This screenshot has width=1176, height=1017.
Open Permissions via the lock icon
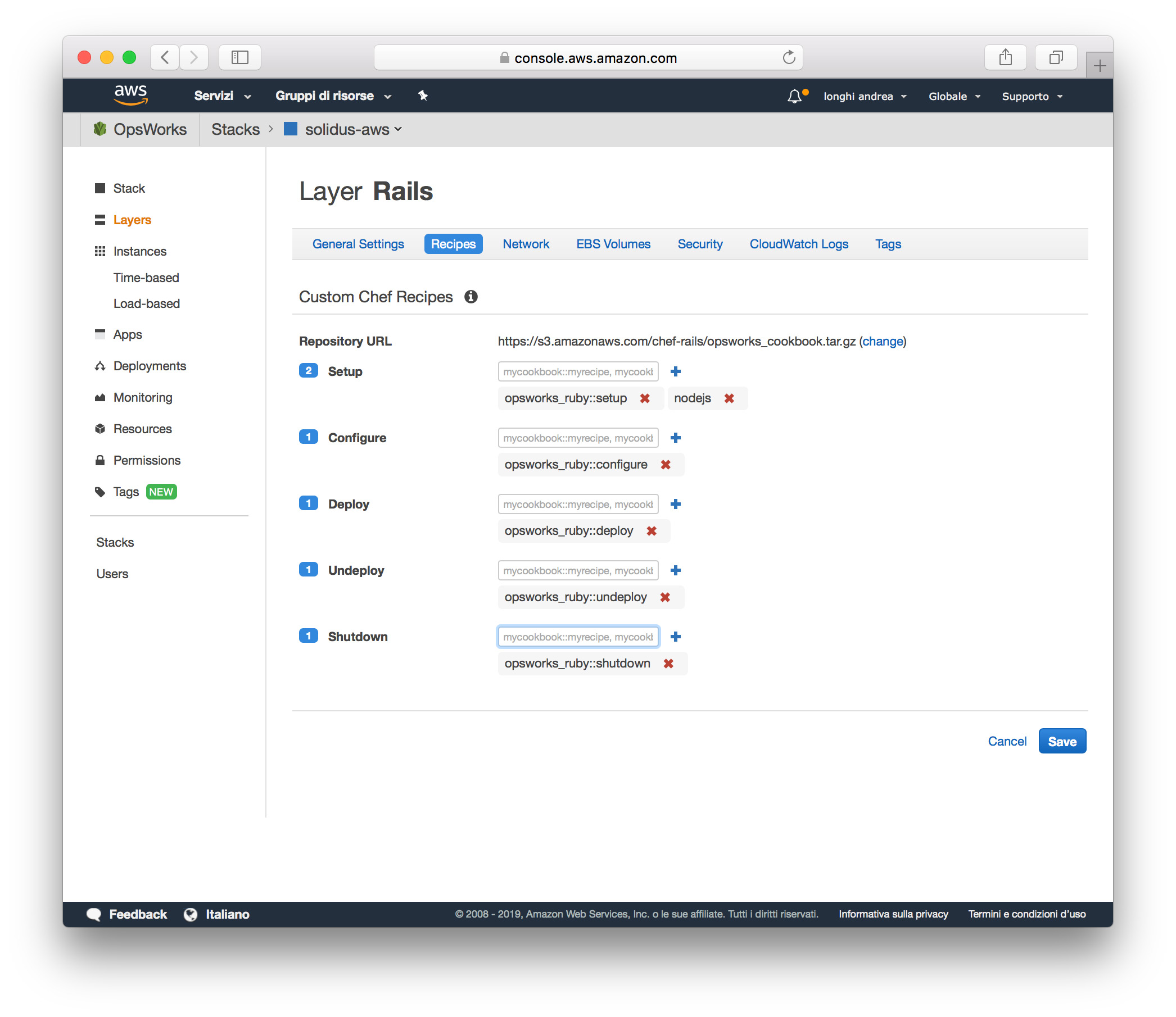(x=100, y=460)
